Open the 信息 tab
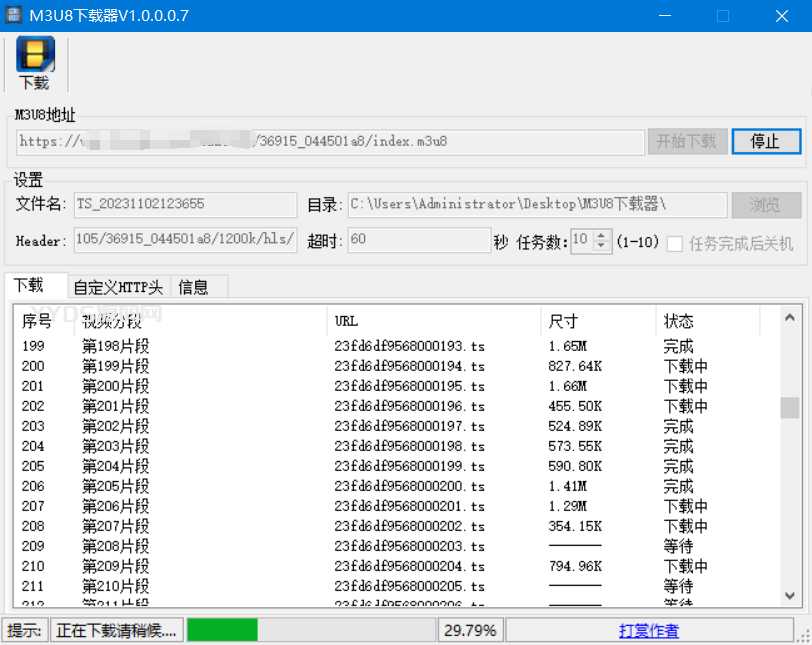The image size is (812, 645). tap(194, 287)
